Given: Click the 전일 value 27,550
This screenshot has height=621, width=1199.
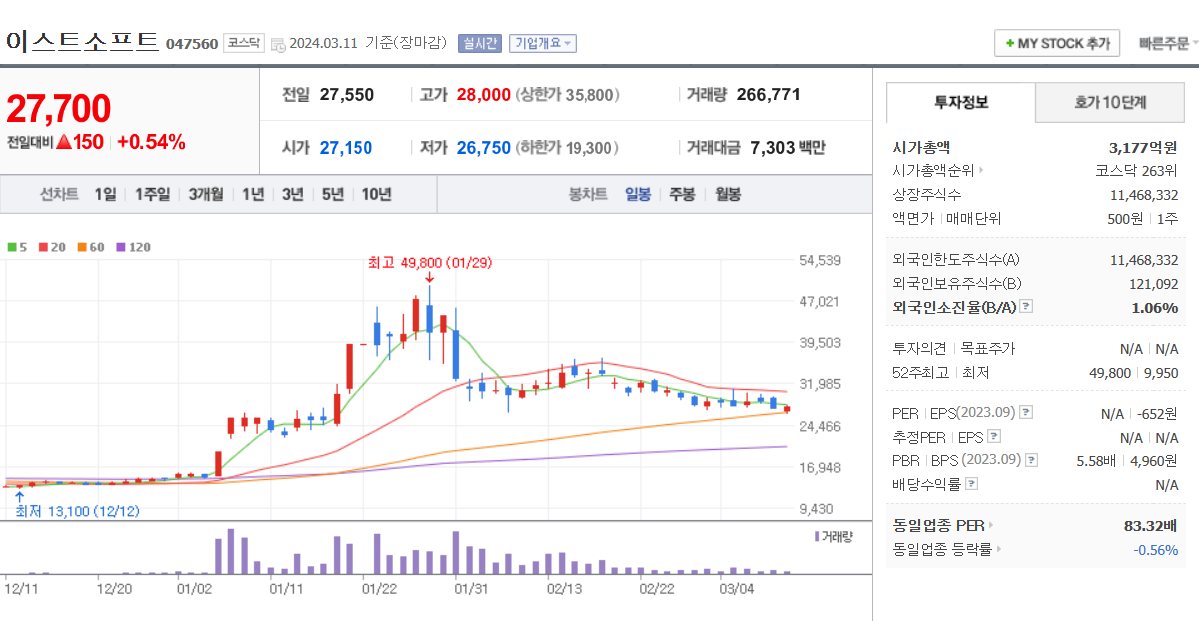Looking at the screenshot, I should 346,95.
